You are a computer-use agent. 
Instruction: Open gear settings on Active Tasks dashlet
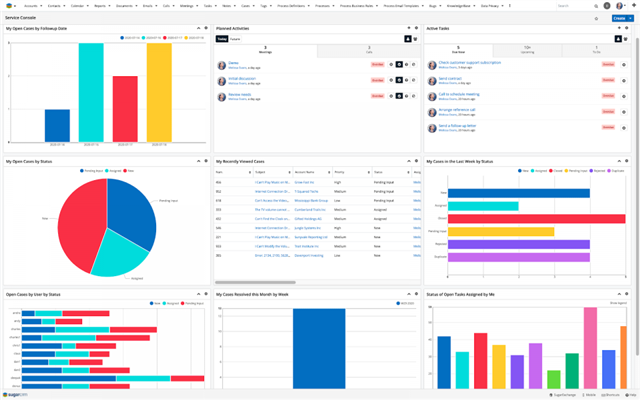627,28
